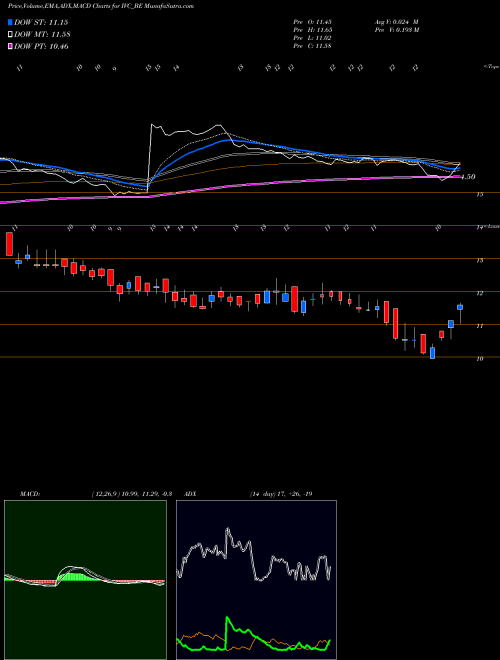The image size is (500, 660).
Task: Click the chart title mentioning MunafaSutra.com
Action: point(101,7)
